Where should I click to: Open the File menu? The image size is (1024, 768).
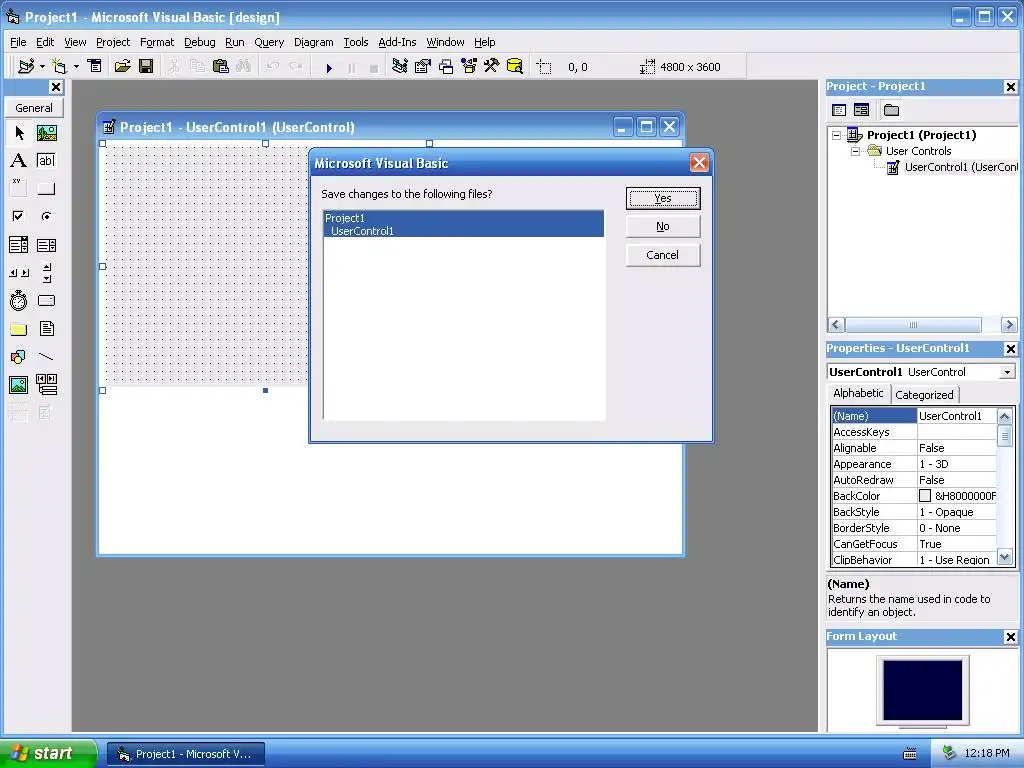18,42
